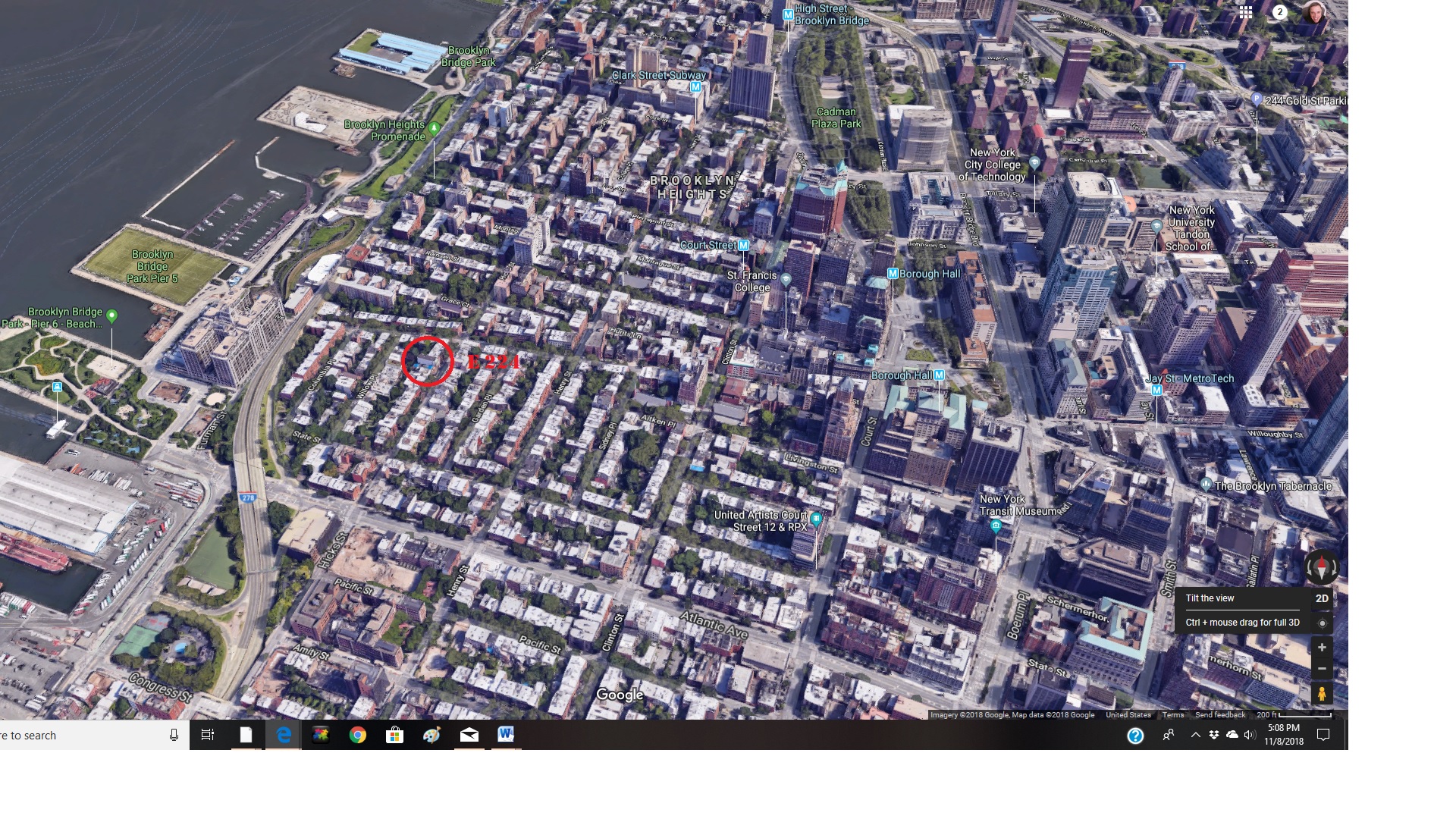Open the Paint app from taskbar

tap(432, 735)
